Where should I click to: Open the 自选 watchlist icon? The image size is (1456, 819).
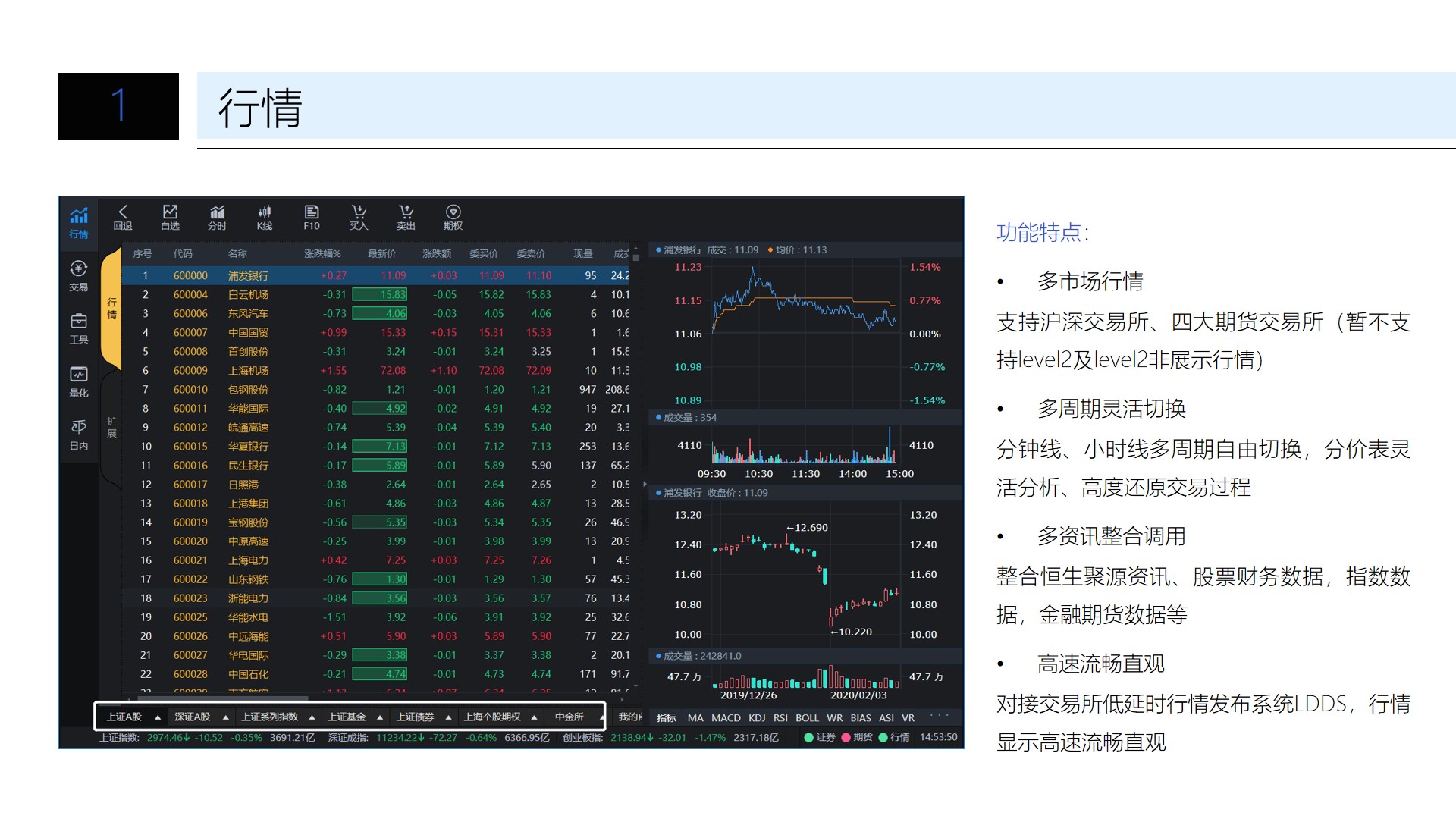(x=171, y=218)
